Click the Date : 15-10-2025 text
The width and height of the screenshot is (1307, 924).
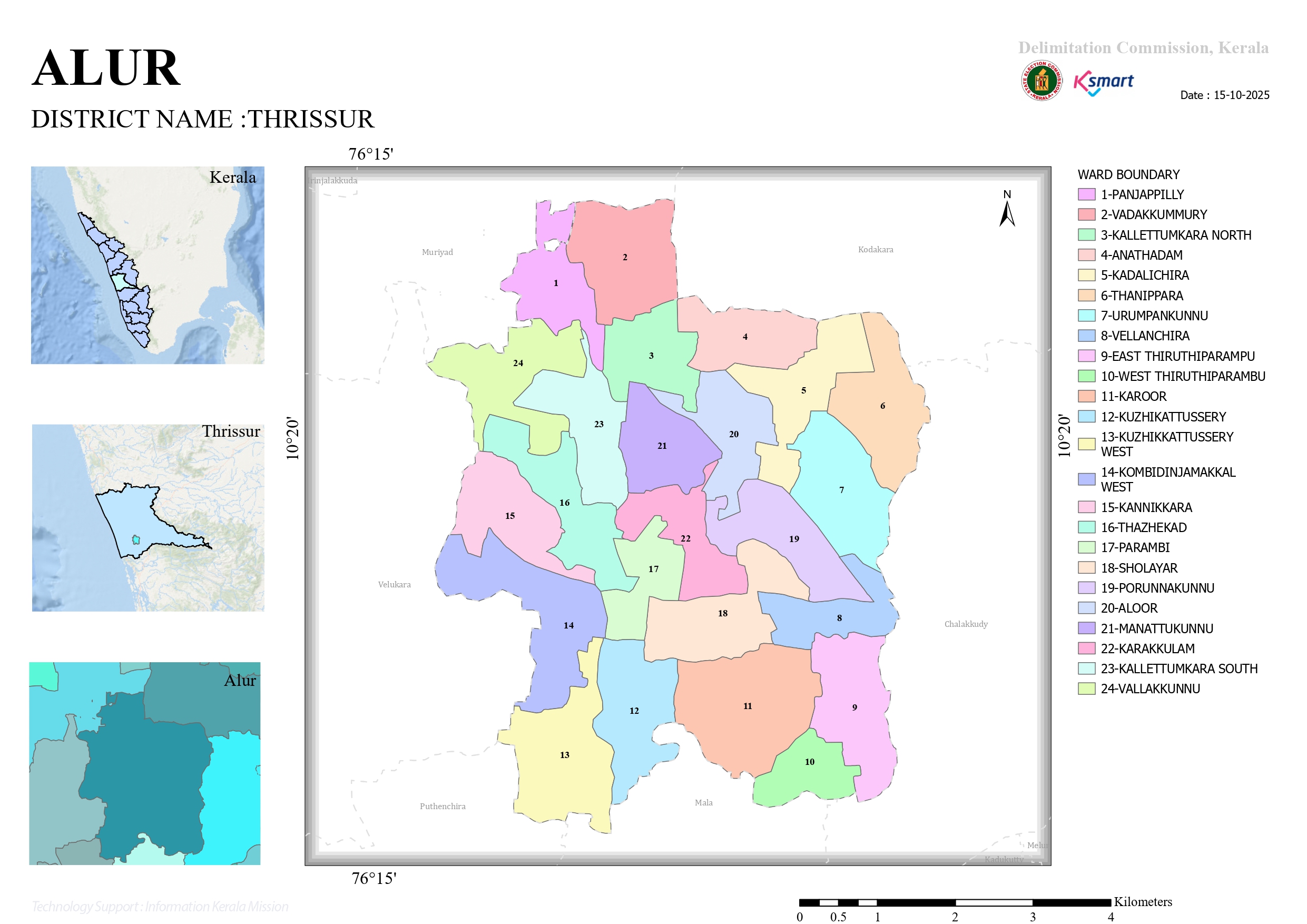(1224, 95)
